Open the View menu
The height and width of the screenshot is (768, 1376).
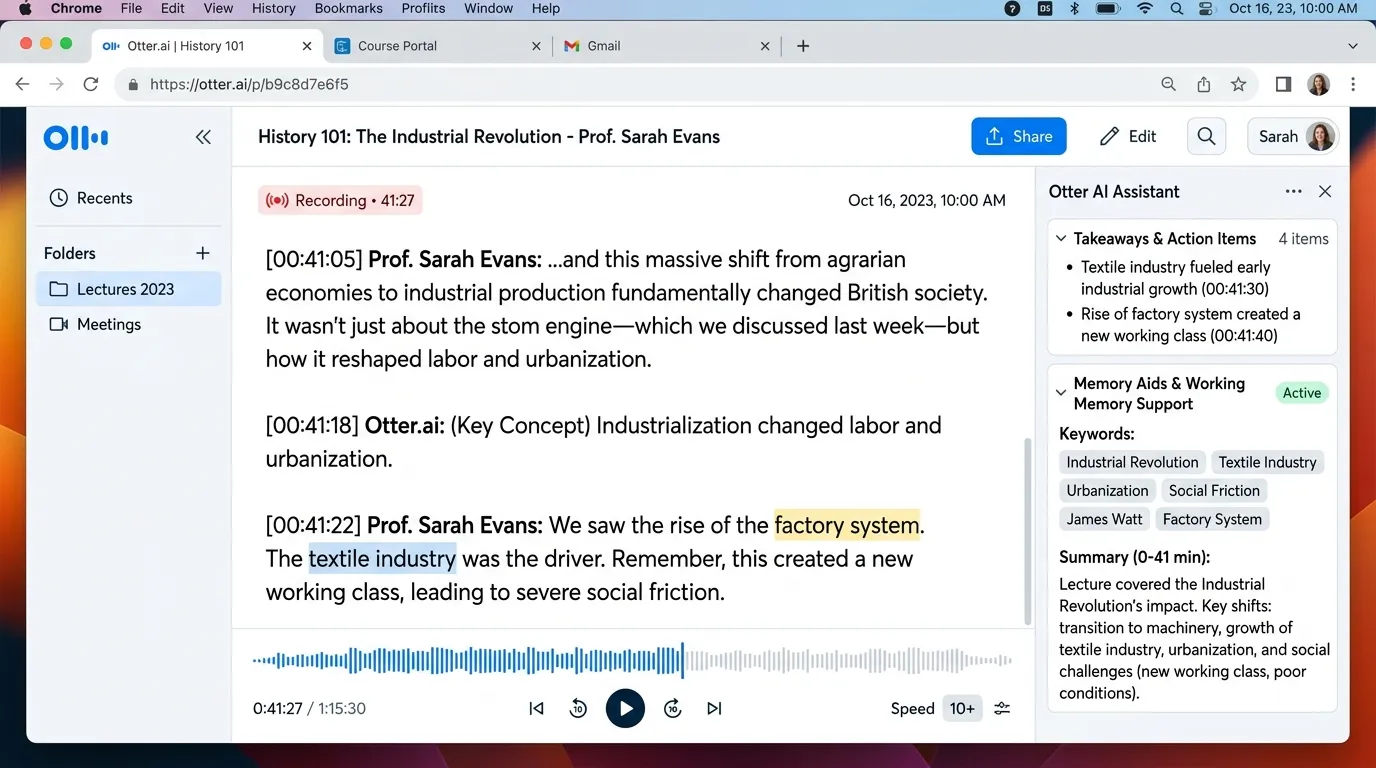point(218,9)
